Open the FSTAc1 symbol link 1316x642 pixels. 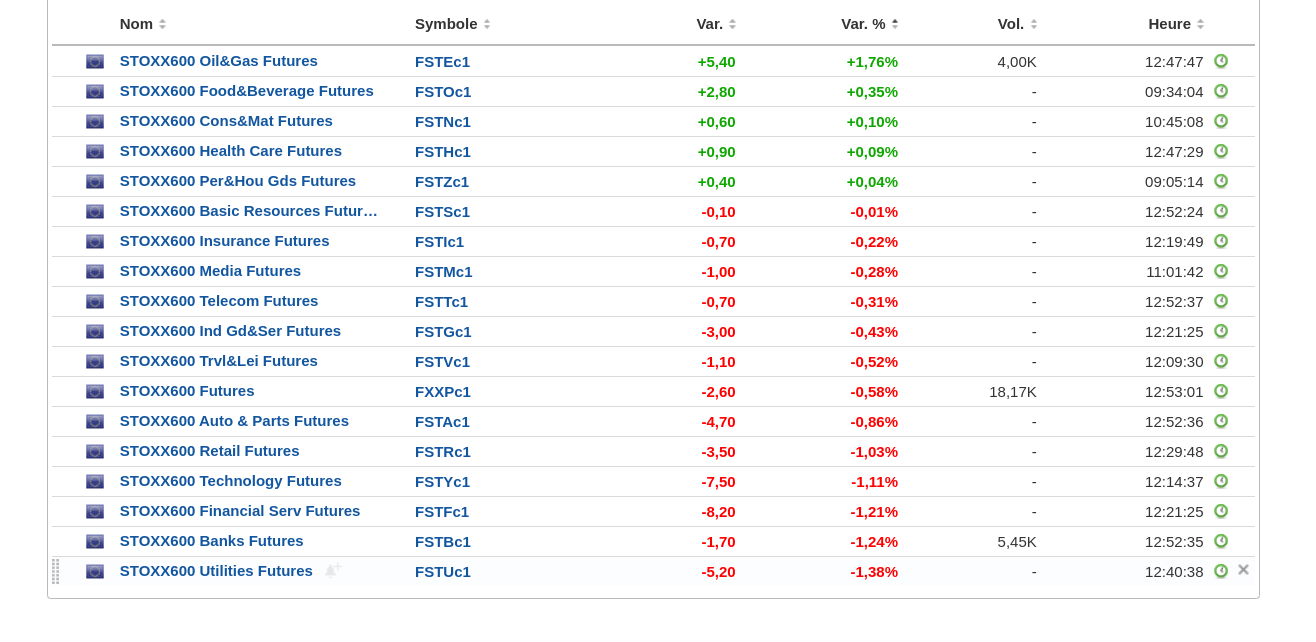coord(442,421)
